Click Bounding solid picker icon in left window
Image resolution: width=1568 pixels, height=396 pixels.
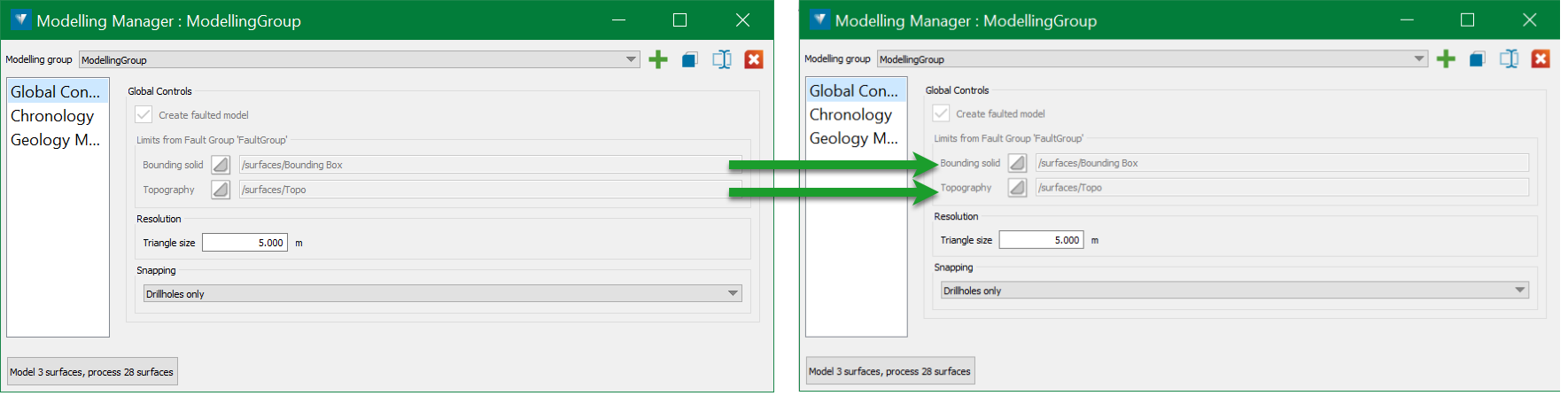point(221,165)
